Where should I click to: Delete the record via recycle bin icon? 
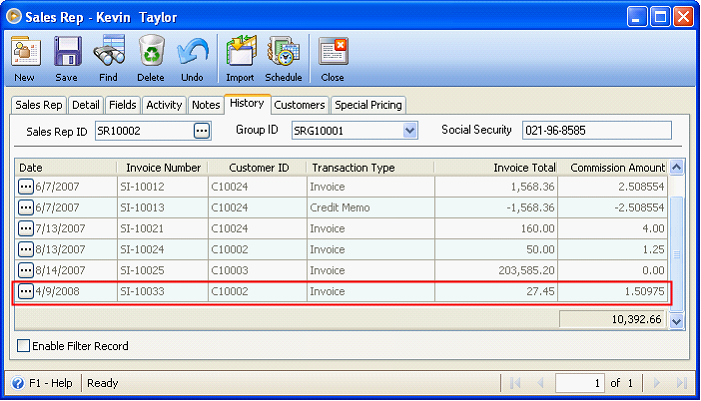(151, 59)
